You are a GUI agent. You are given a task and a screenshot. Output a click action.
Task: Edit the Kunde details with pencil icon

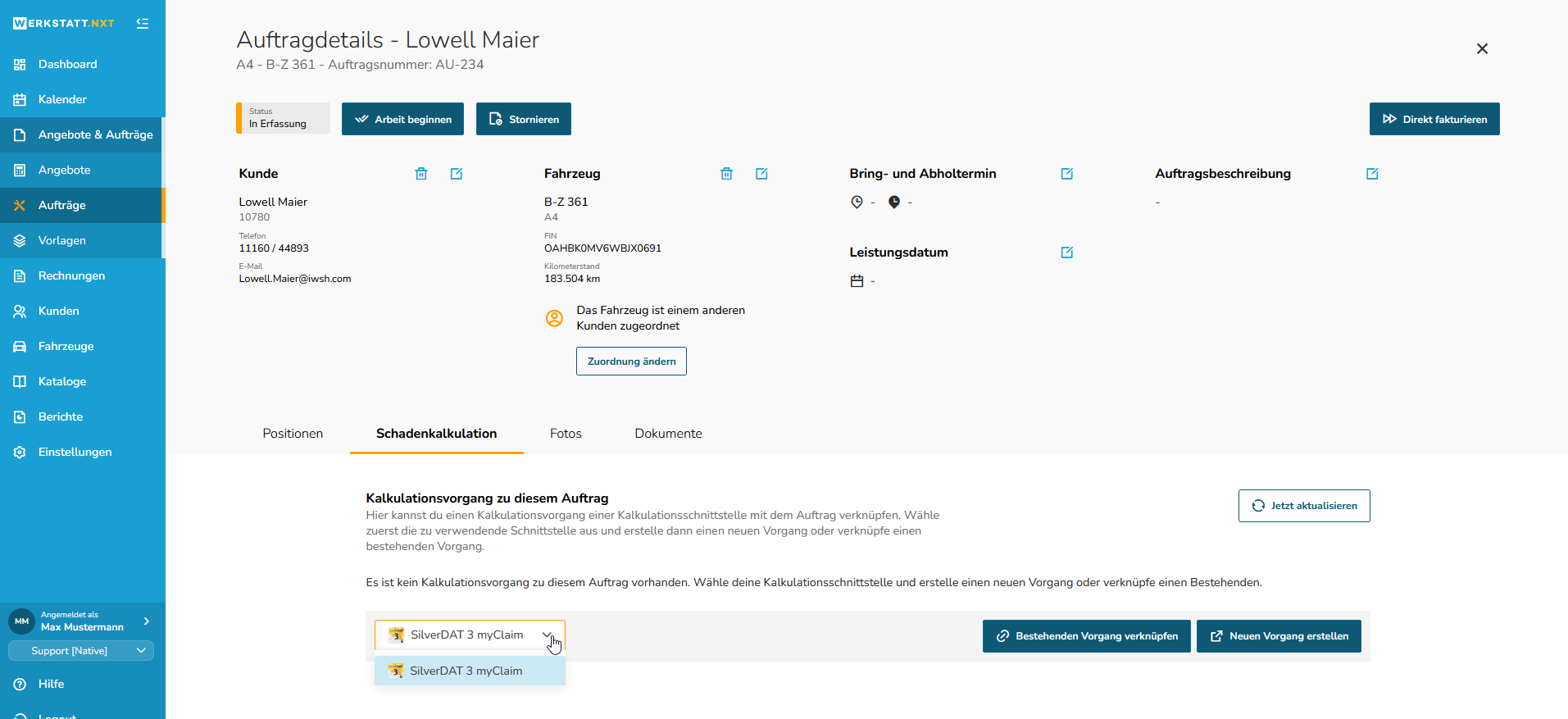(457, 174)
